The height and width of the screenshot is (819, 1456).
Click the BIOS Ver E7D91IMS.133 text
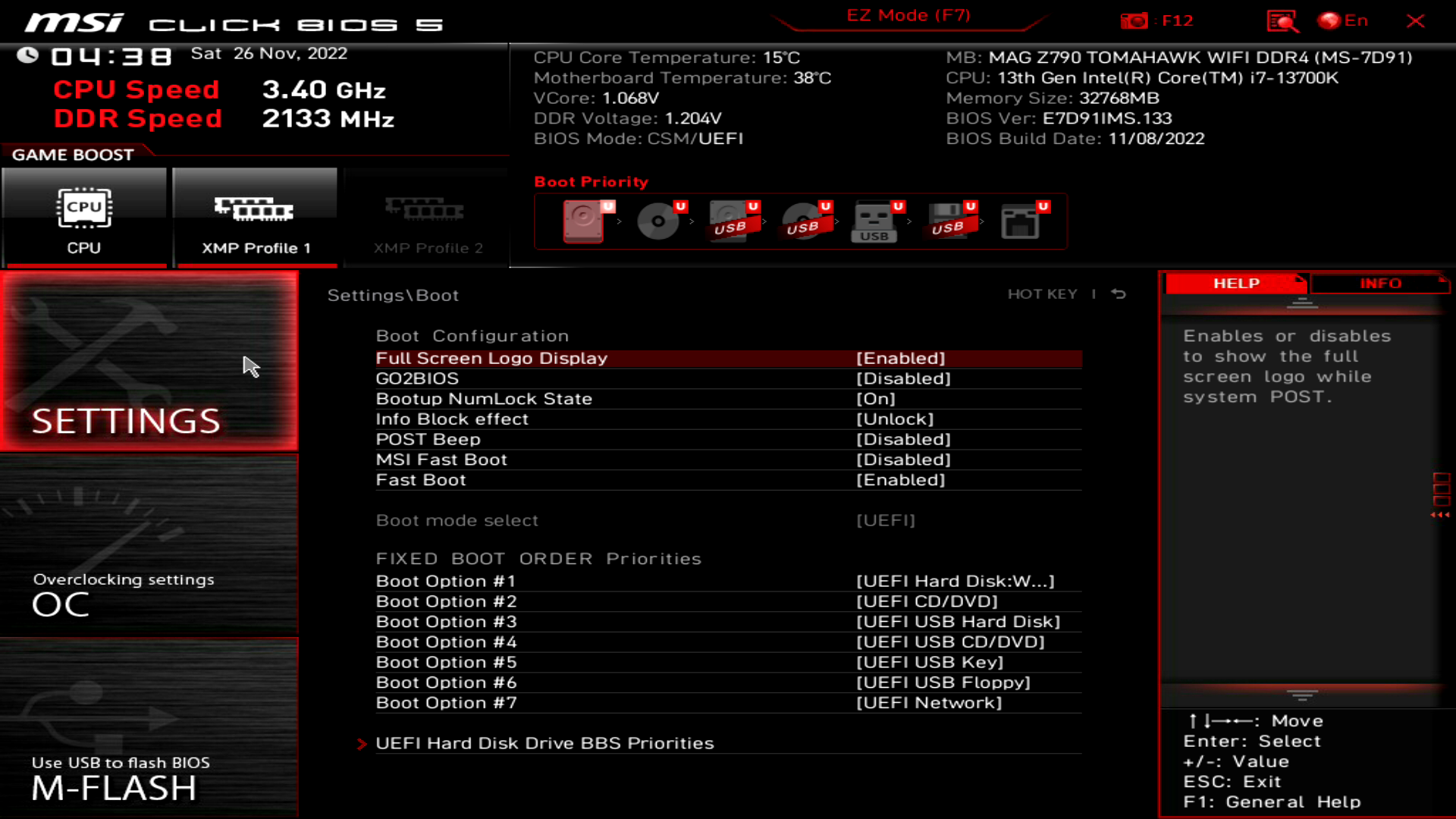tap(1059, 118)
